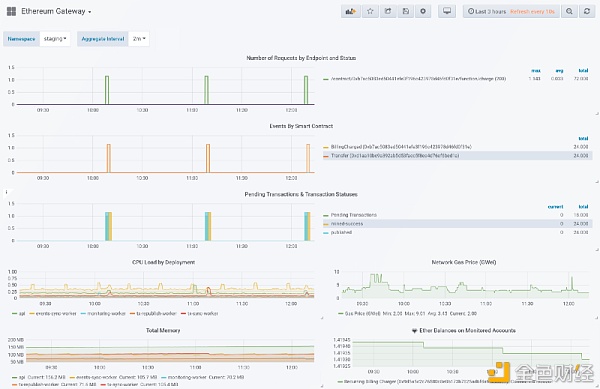
Task: Open the Ethereum Gateway dashboard picker
Action: tap(56, 11)
